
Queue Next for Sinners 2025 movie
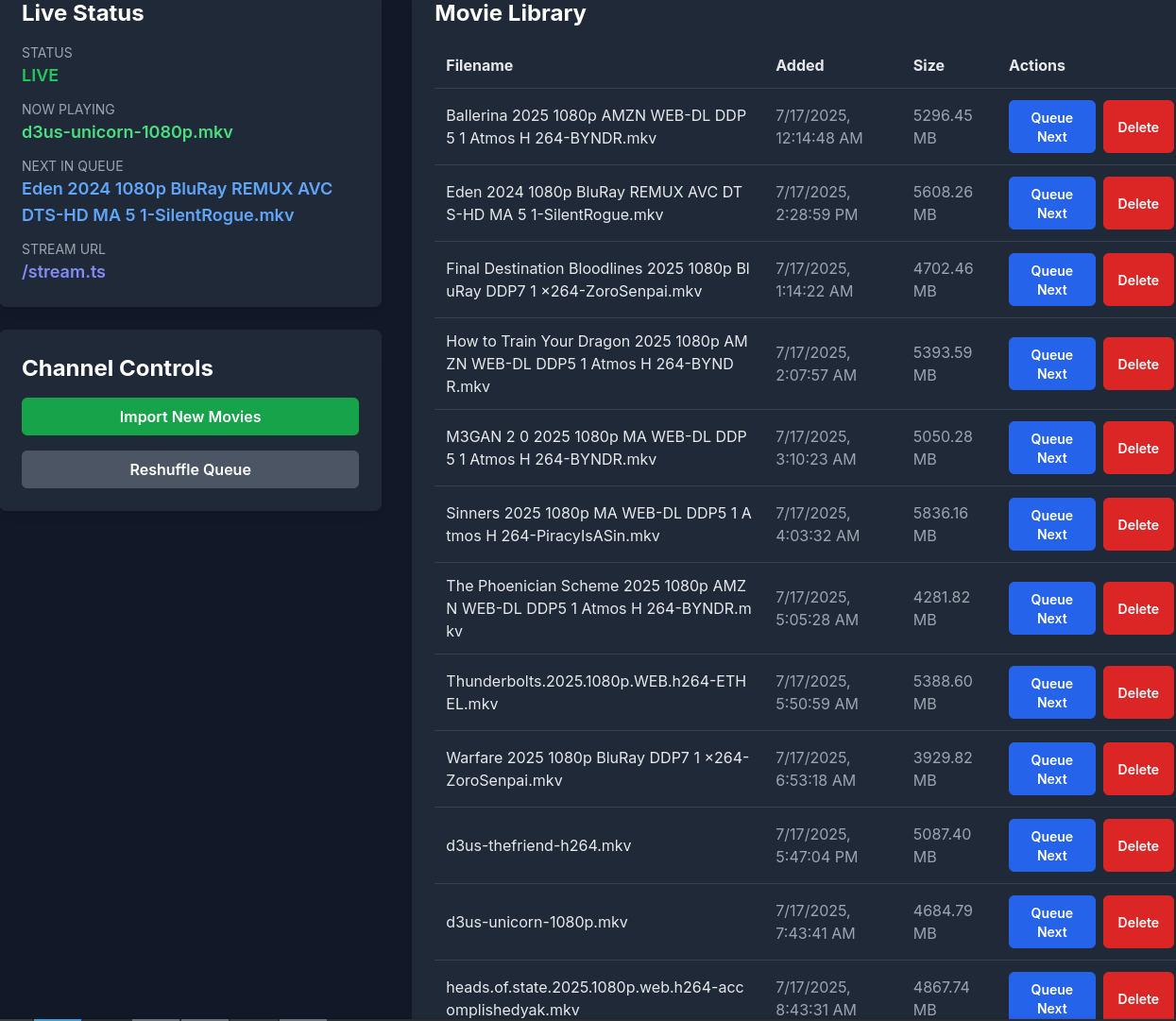tap(1051, 524)
